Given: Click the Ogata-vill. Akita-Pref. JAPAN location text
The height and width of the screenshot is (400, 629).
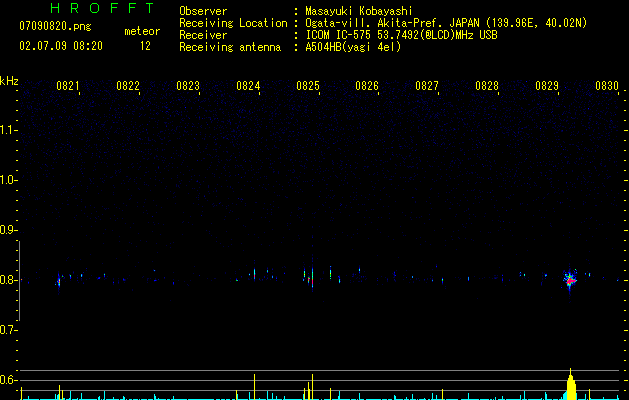Looking at the screenshot, I should 446,23.
